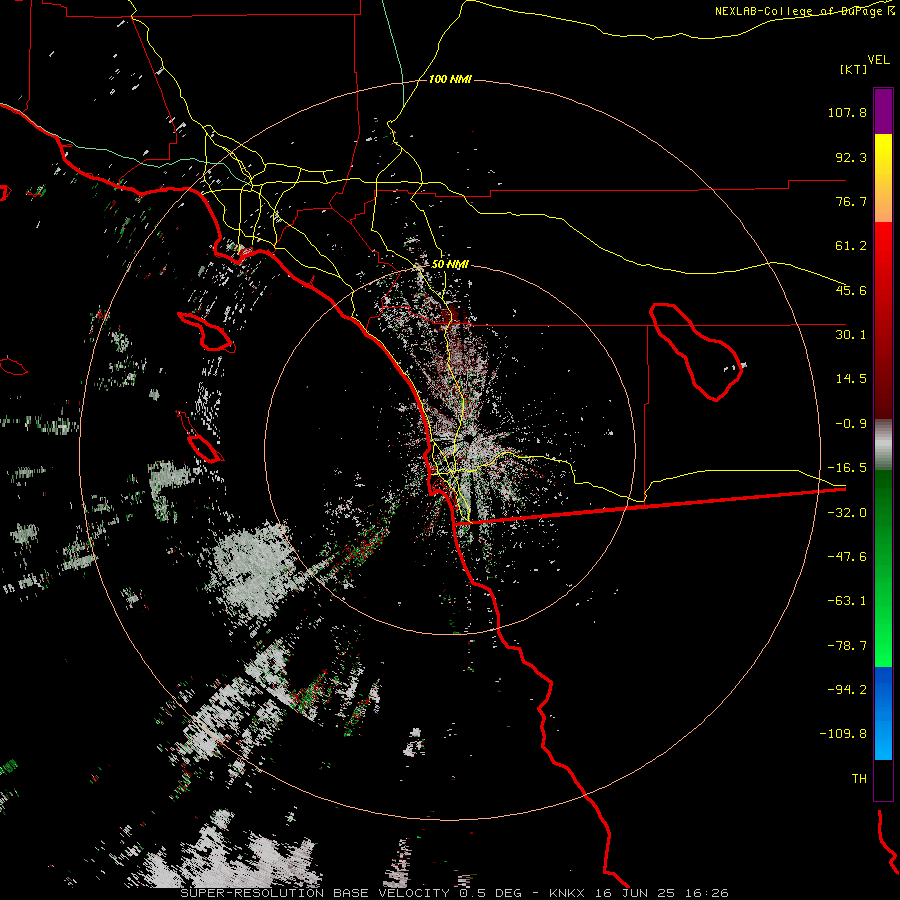
Task: Click the KNKX station identifier in caption
Action: [567, 893]
